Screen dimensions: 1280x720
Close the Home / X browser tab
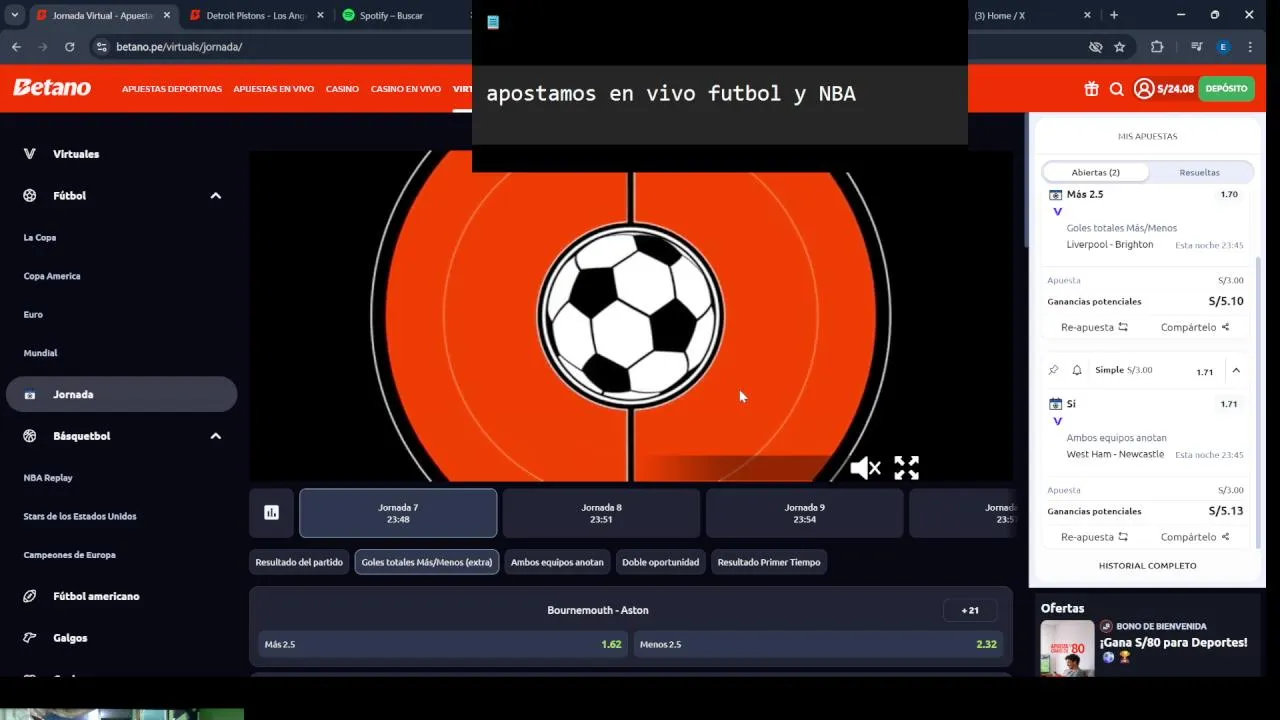(x=1087, y=15)
